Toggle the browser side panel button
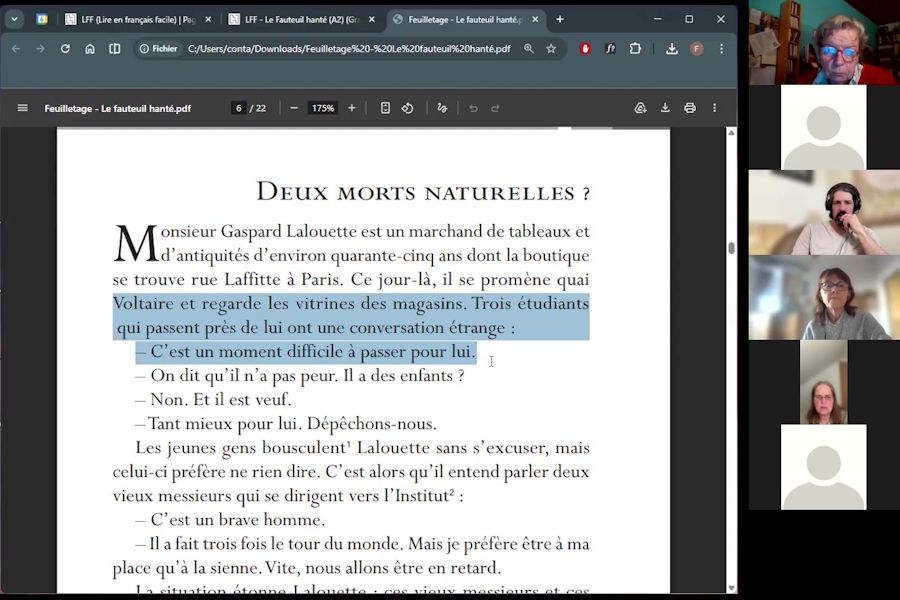Viewport: 900px width, 600px height. [114, 48]
